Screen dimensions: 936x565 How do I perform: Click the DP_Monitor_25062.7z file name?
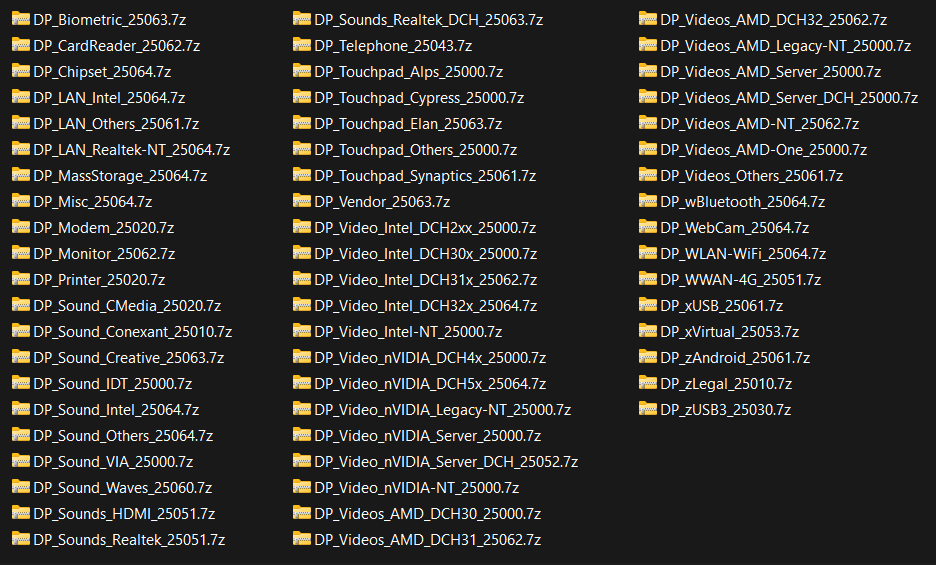tap(104, 254)
